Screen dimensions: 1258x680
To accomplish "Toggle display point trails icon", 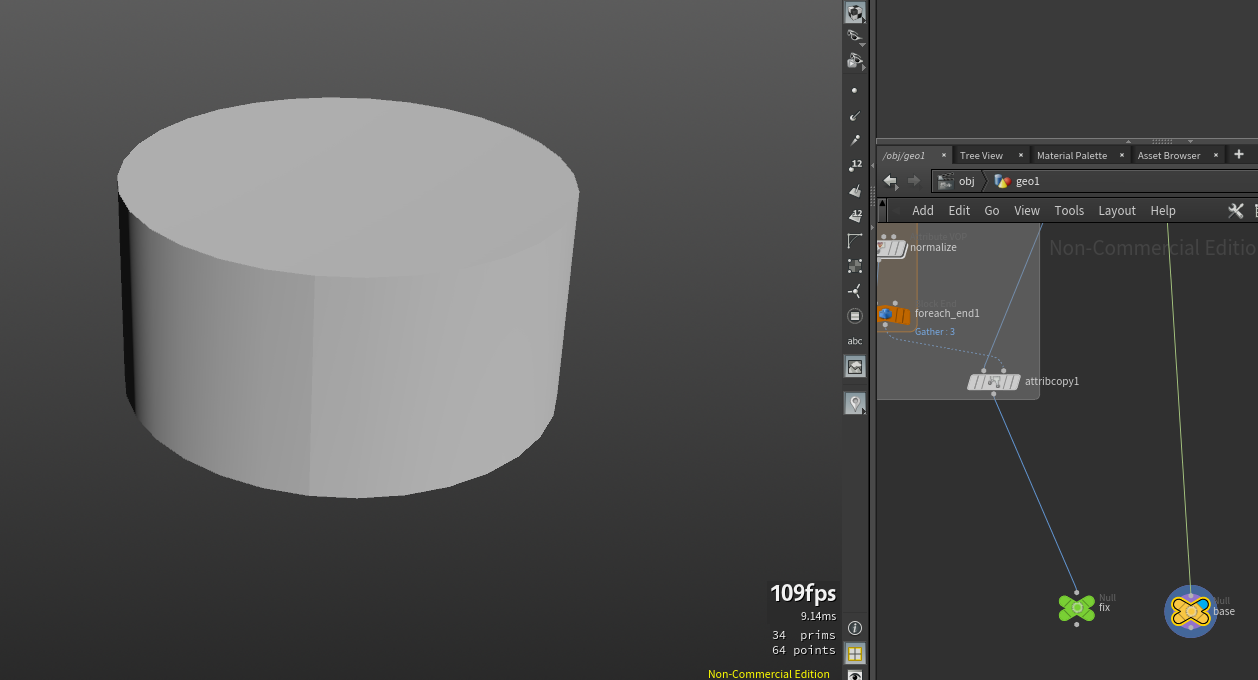I will [854, 141].
